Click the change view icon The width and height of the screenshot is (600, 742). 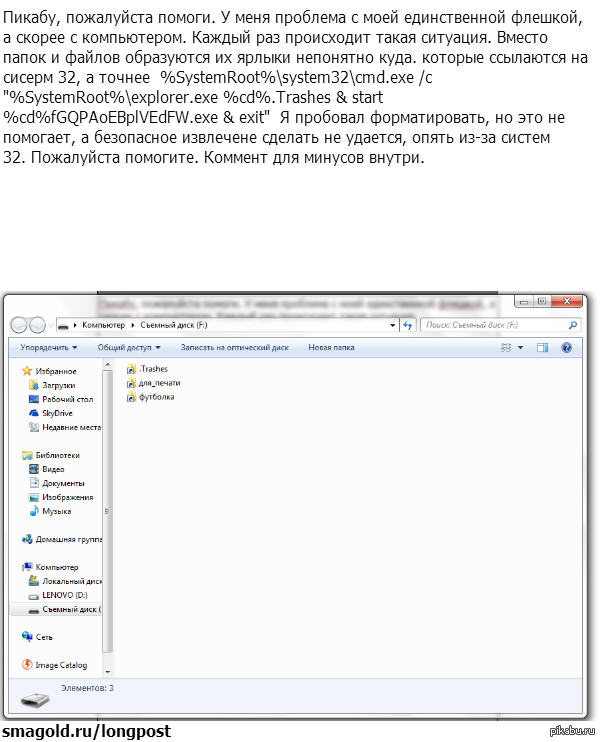pyautogui.click(x=505, y=348)
